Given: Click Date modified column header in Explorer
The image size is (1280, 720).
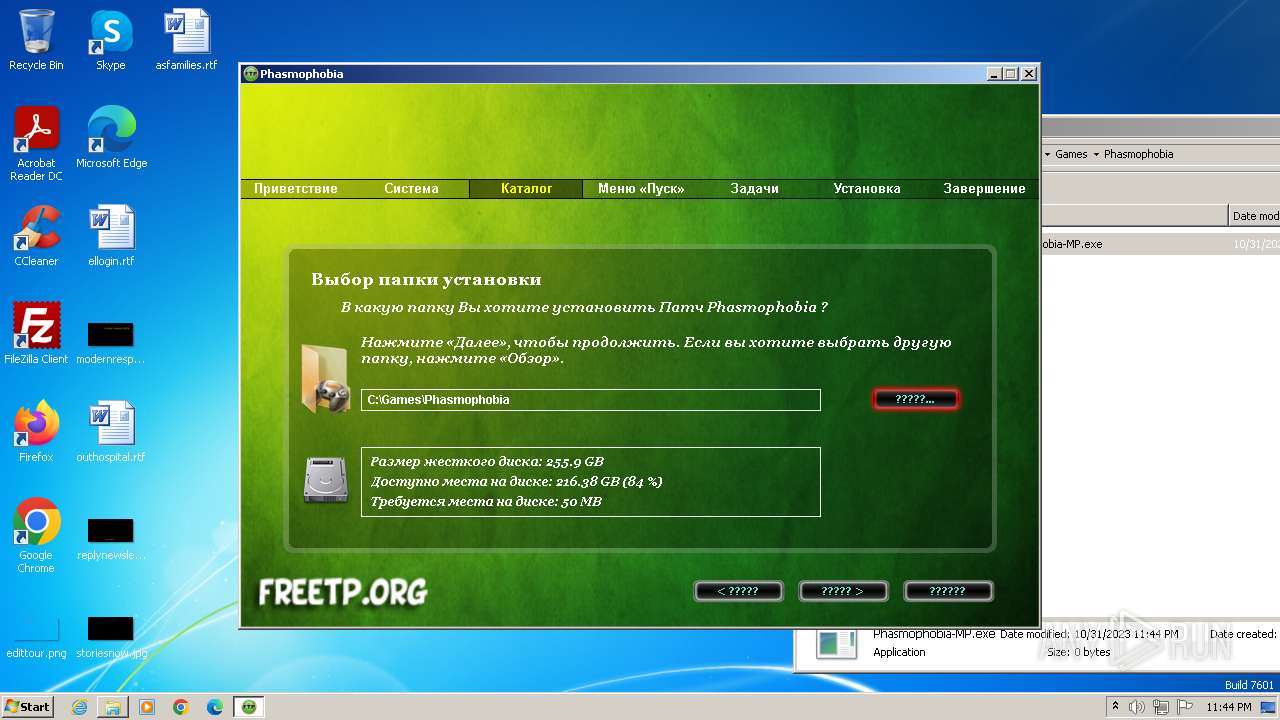Looking at the screenshot, I should pyautogui.click(x=1255, y=215).
